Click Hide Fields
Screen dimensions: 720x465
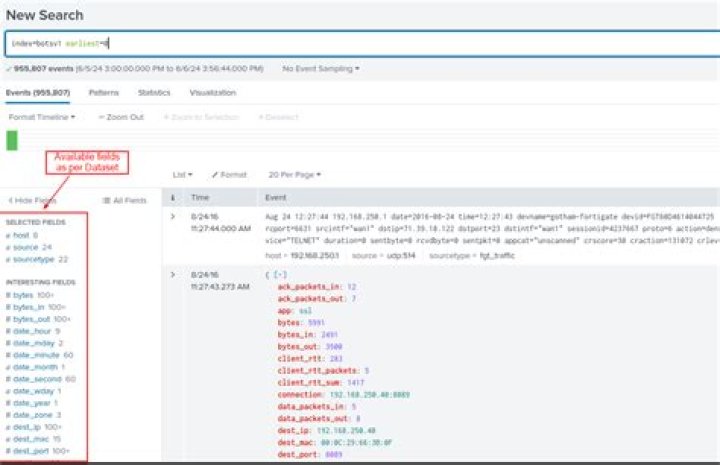point(32,200)
